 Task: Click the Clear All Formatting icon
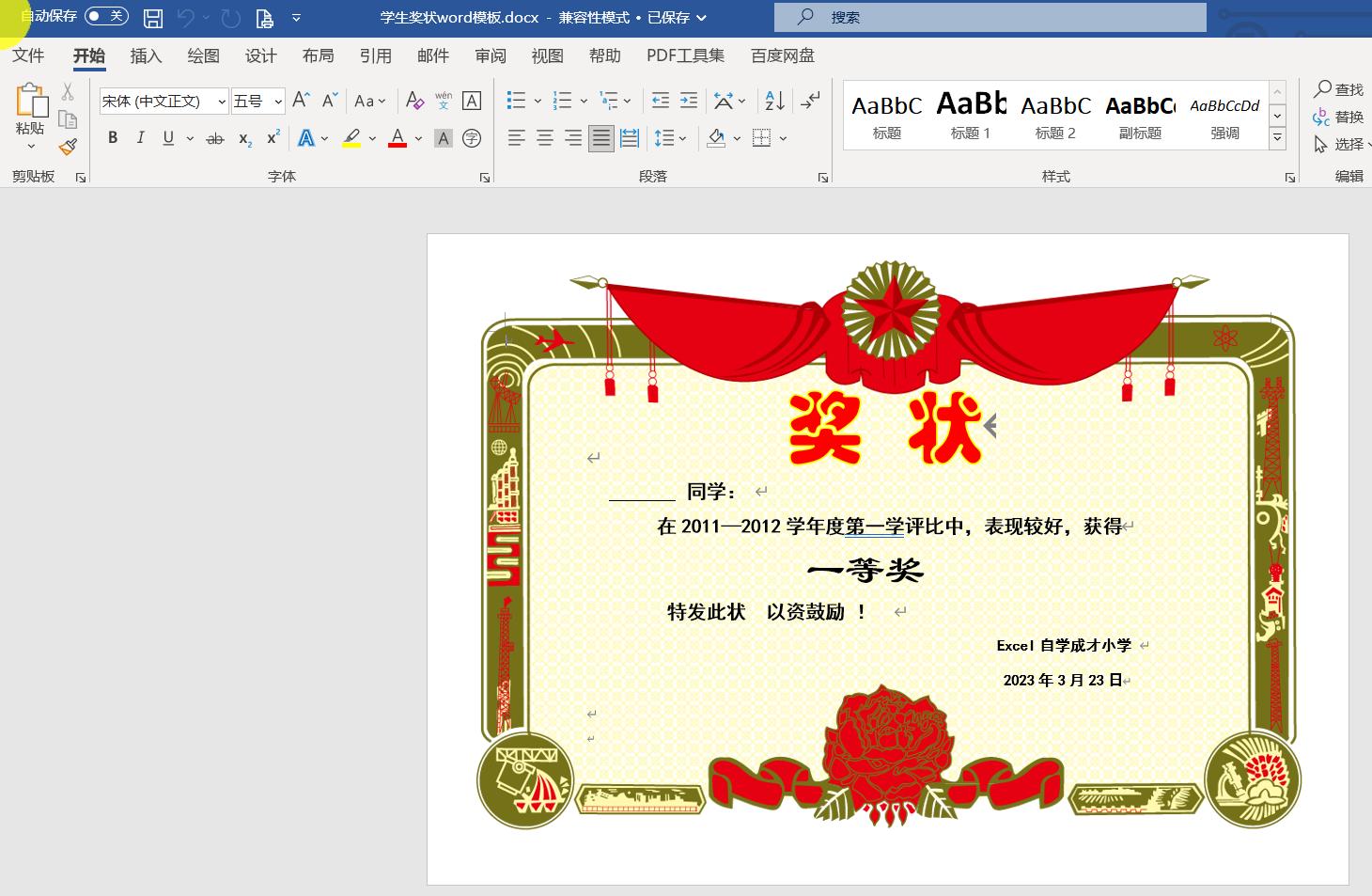414,100
